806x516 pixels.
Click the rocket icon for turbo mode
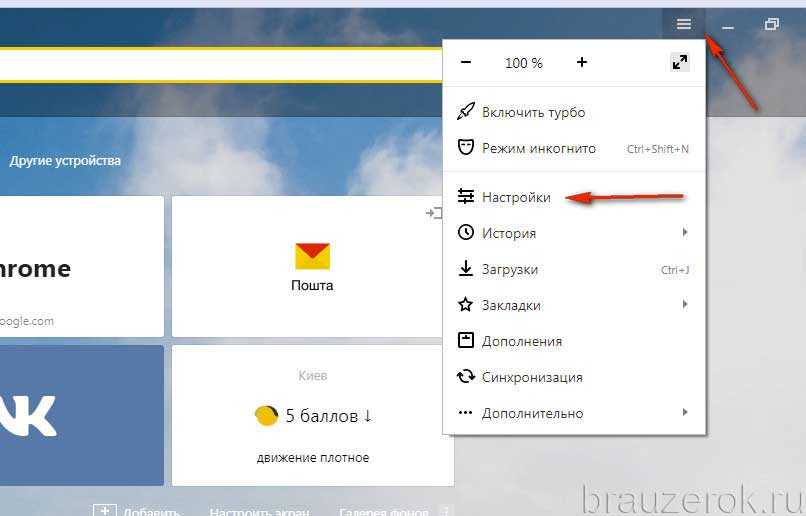pos(466,112)
